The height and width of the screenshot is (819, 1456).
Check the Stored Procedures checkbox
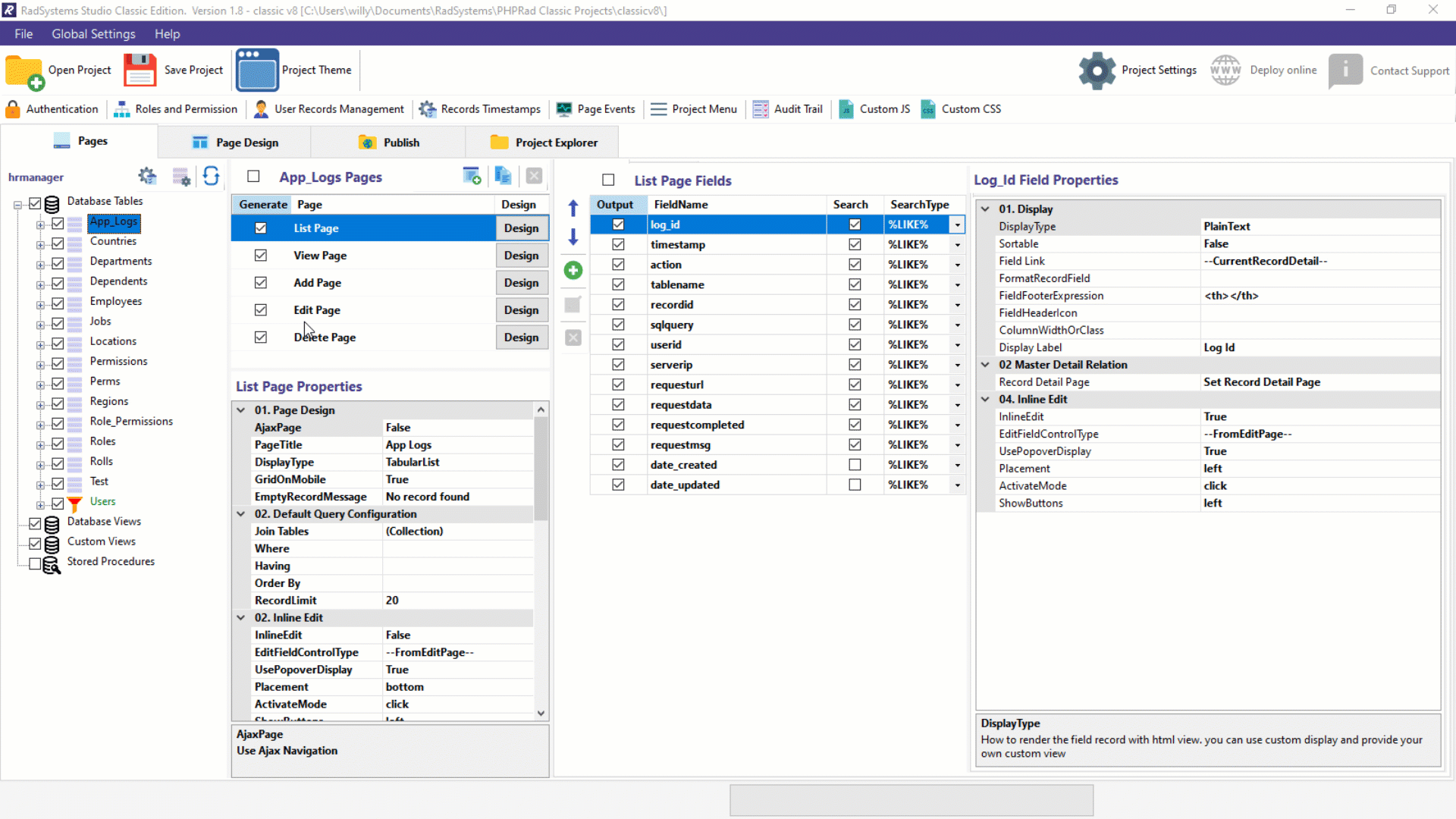[35, 563]
